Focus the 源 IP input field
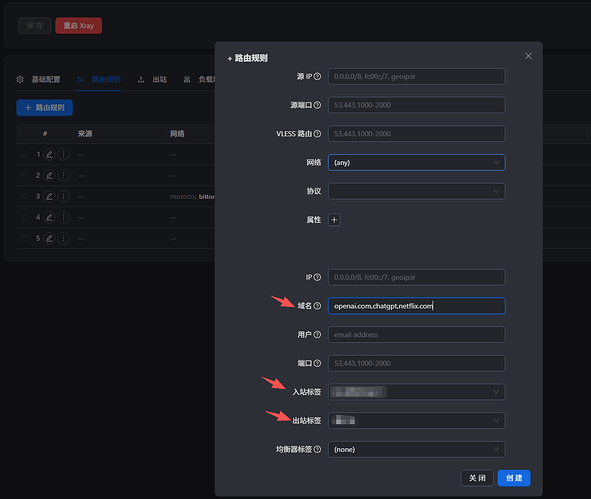Viewport: 591px width, 499px height. tap(416, 77)
